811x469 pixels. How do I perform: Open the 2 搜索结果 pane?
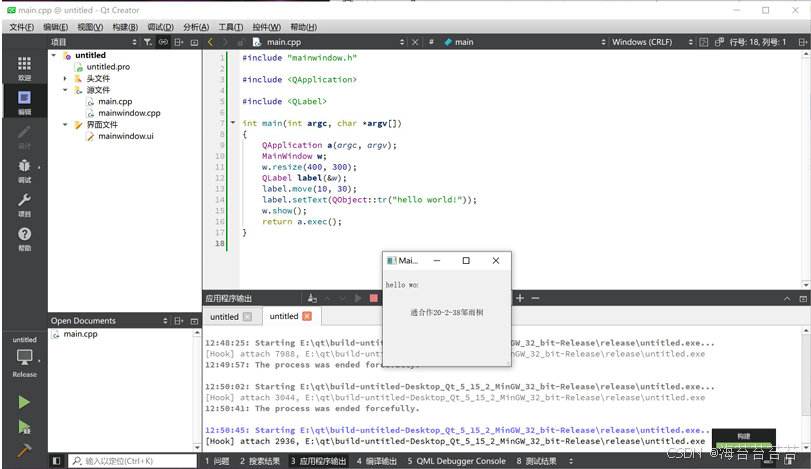[x=260, y=461]
